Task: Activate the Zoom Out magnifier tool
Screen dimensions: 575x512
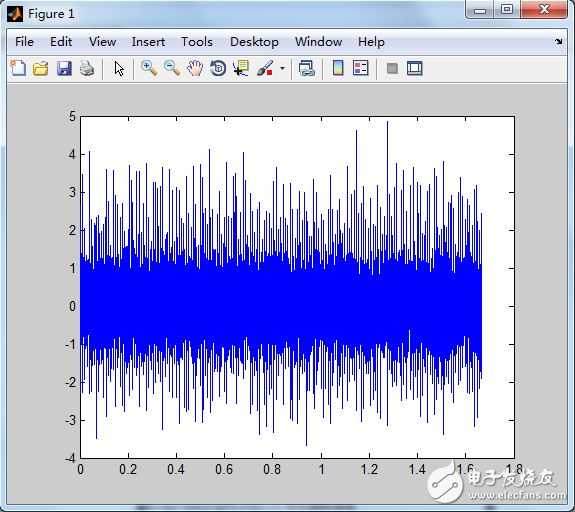Action: pos(172,69)
